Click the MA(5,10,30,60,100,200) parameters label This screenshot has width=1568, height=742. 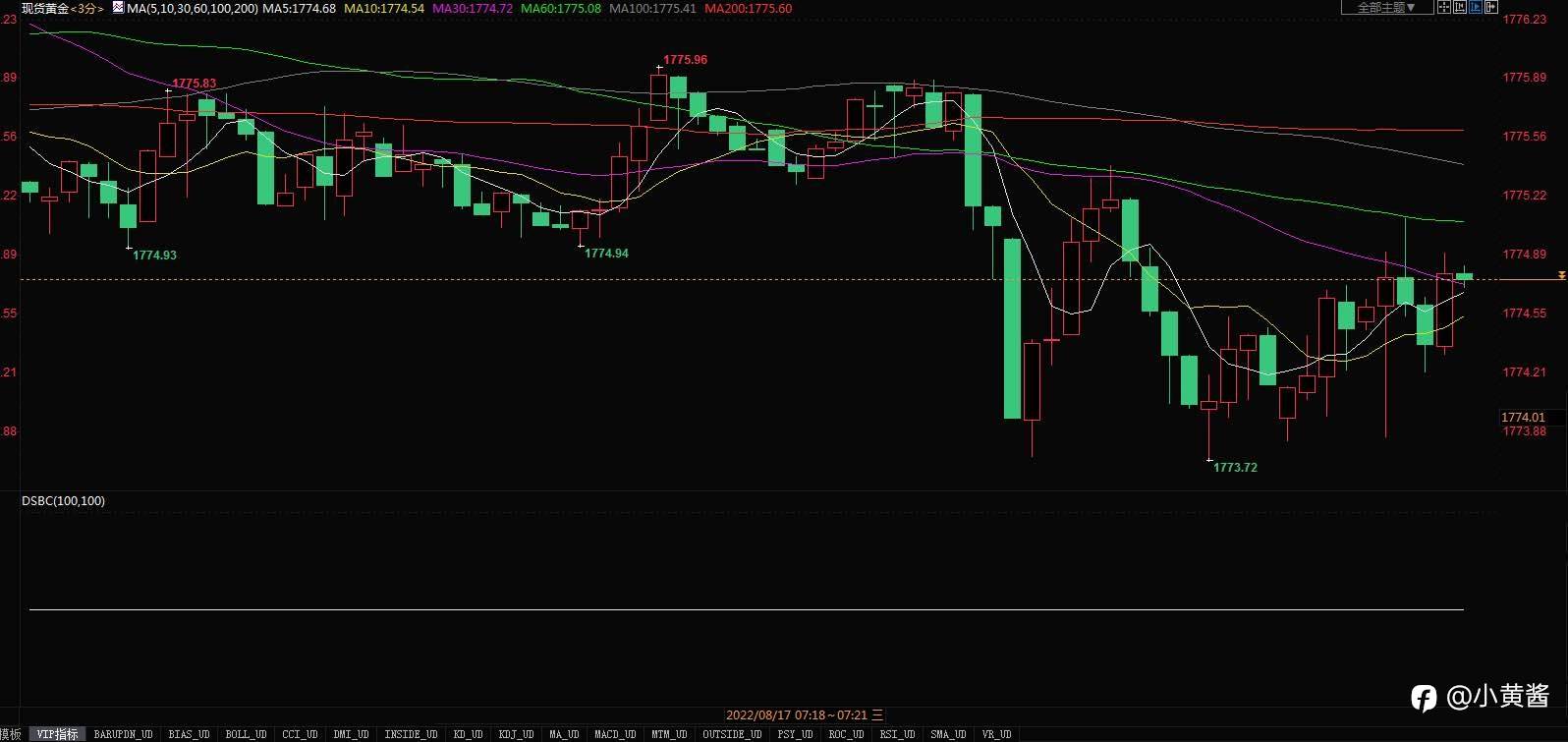click(193, 8)
